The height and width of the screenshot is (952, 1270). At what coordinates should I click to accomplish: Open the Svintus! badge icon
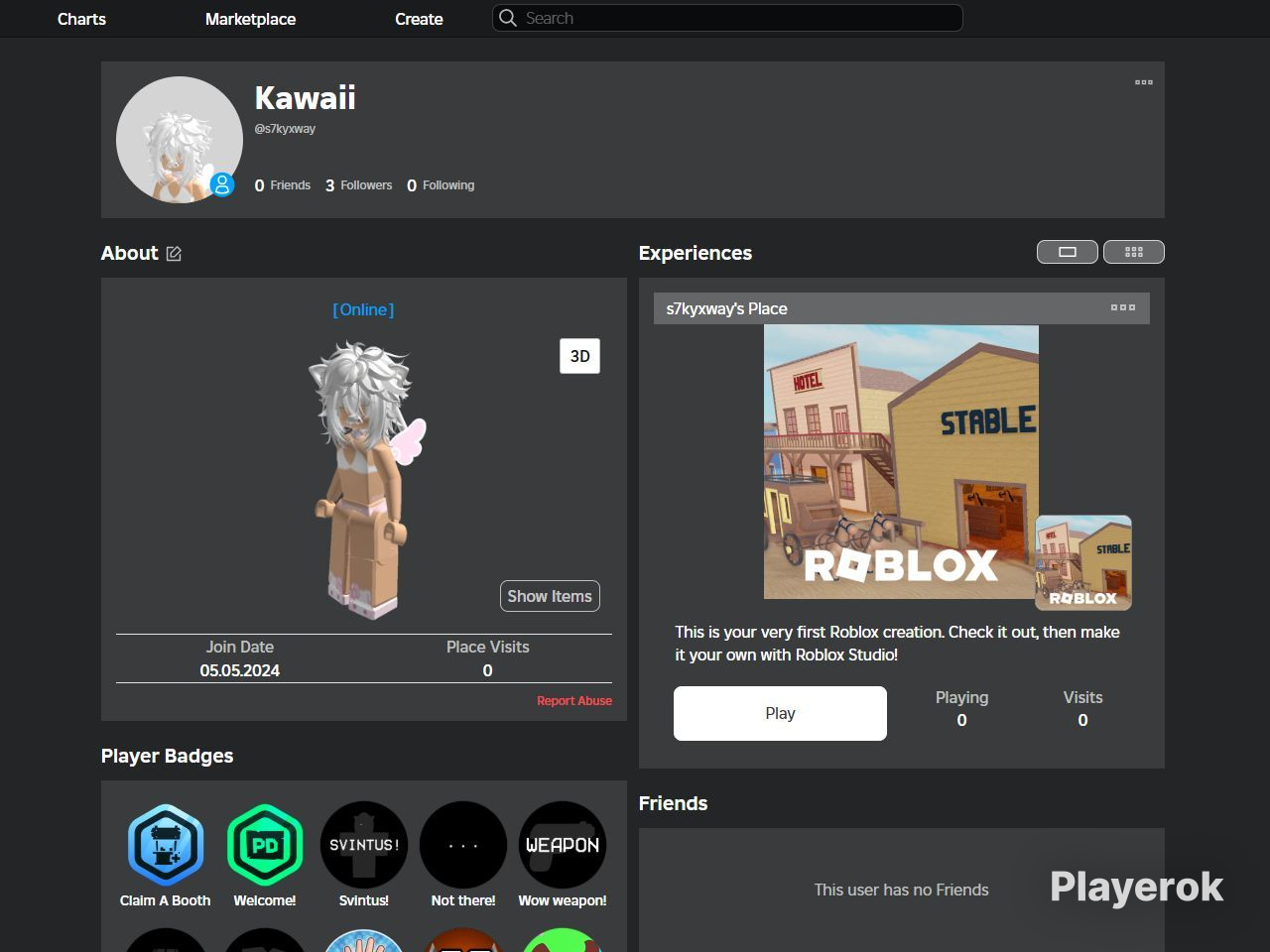pyautogui.click(x=364, y=845)
